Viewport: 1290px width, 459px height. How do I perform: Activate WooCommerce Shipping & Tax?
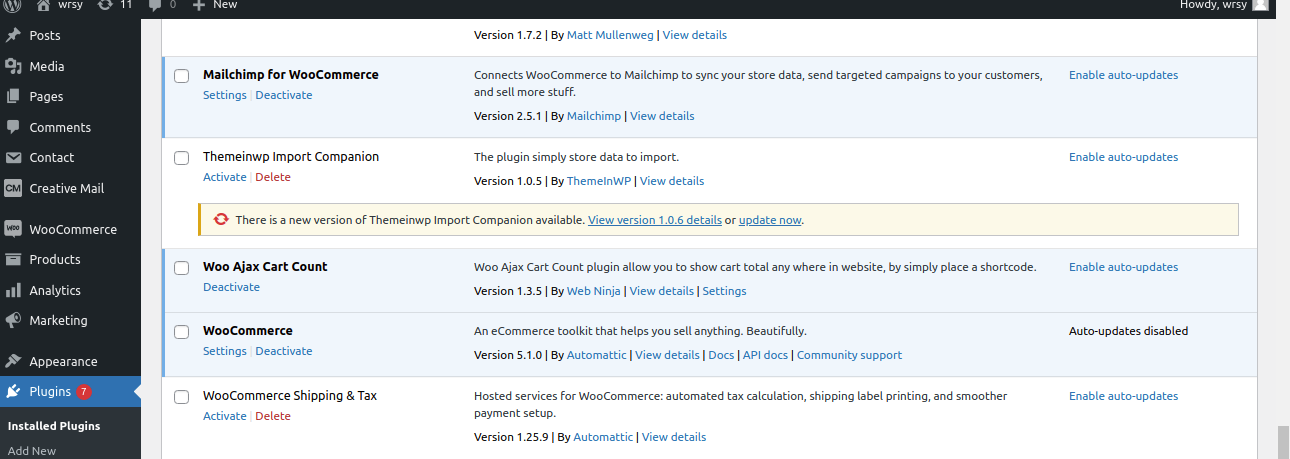224,416
